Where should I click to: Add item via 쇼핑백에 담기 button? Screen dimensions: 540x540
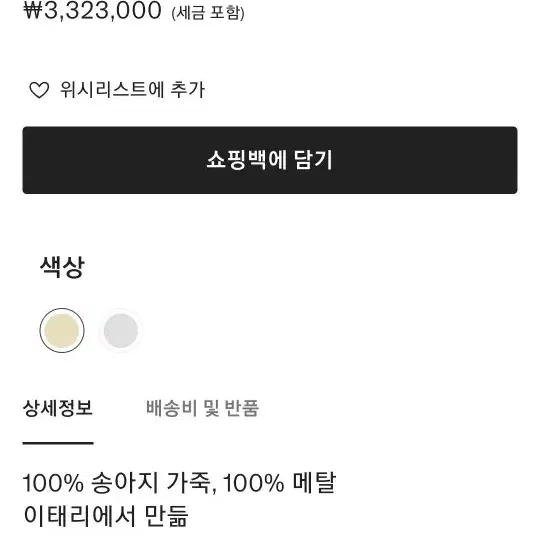[270, 160]
